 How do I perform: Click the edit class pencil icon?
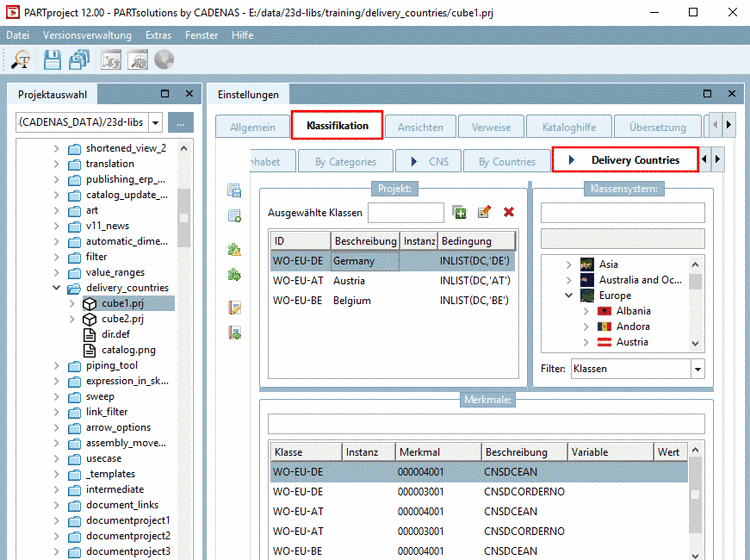click(x=484, y=212)
